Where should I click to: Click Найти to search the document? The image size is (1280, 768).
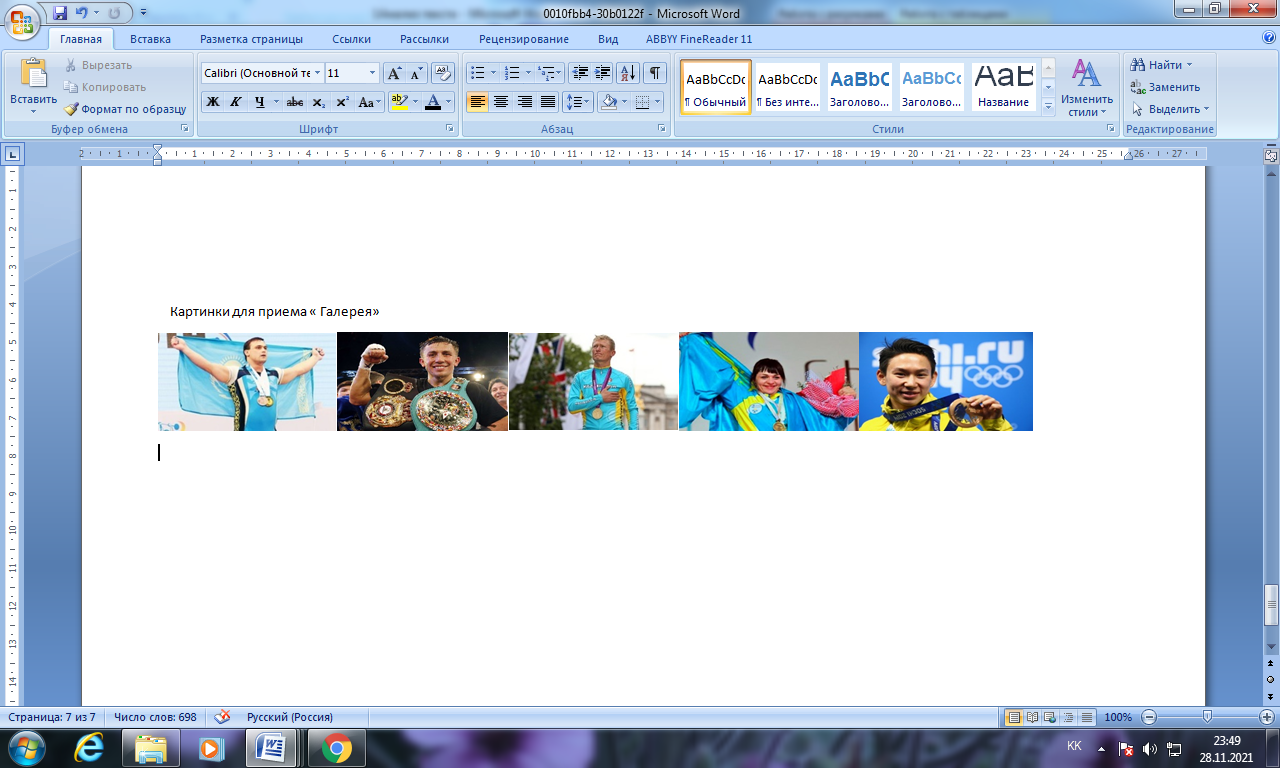[x=1161, y=65]
